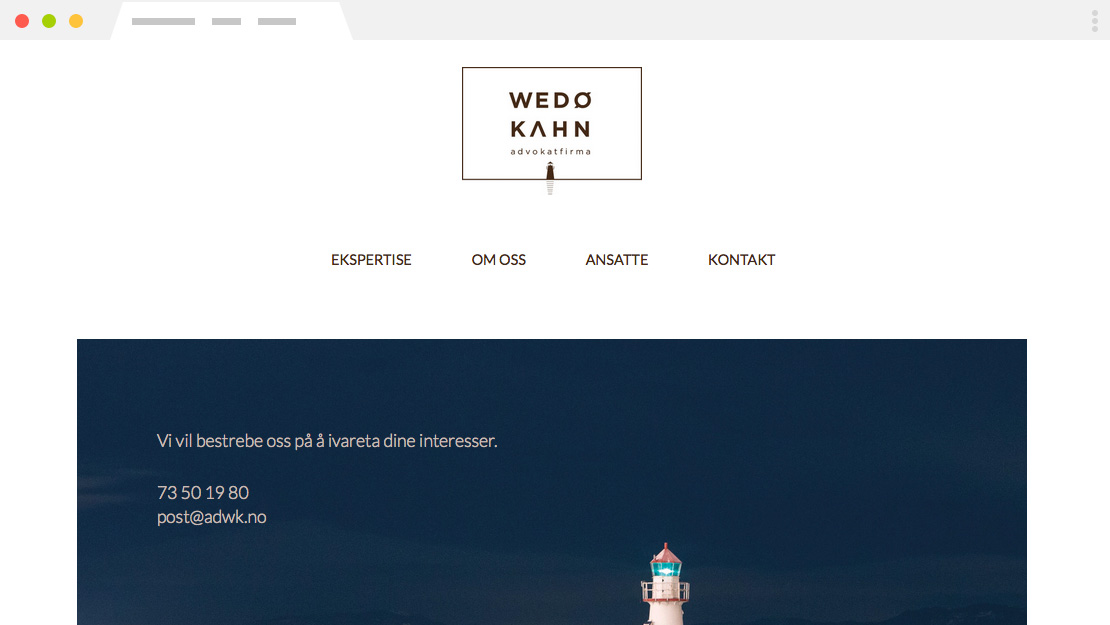Viewport: 1110px width, 625px height.
Task: Go to the OM OSS page
Action: pos(498,260)
